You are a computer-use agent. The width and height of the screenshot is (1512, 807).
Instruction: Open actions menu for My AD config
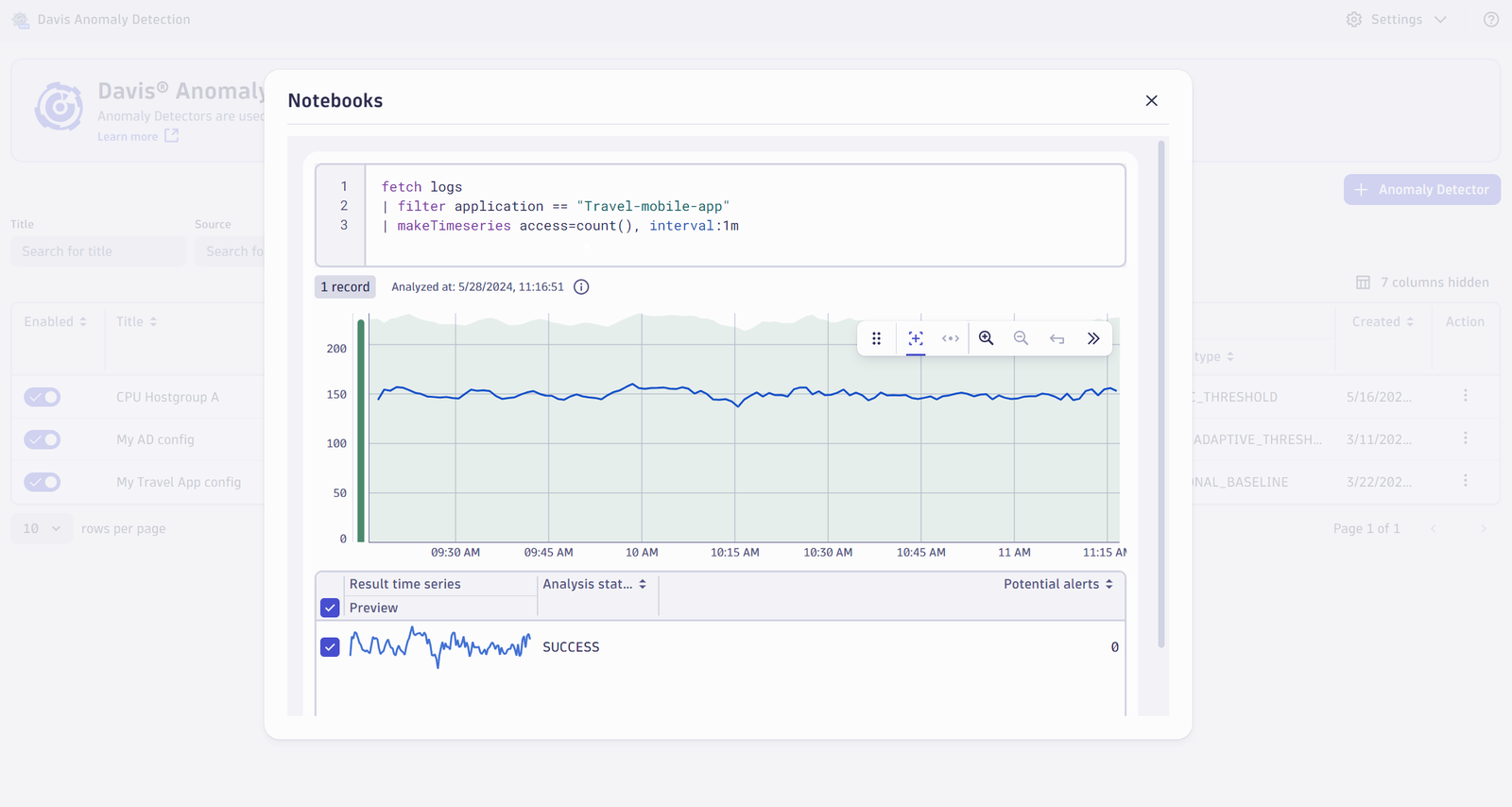(x=1466, y=438)
